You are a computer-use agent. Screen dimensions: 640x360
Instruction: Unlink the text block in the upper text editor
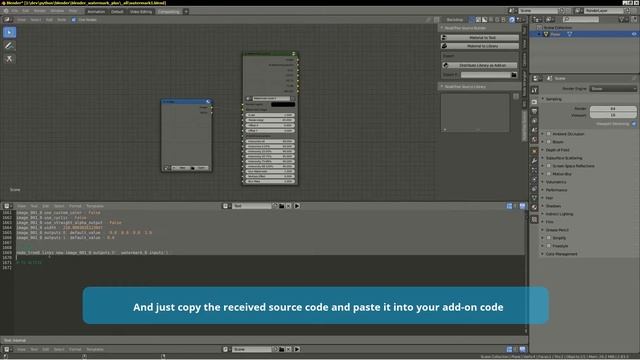click(289, 206)
